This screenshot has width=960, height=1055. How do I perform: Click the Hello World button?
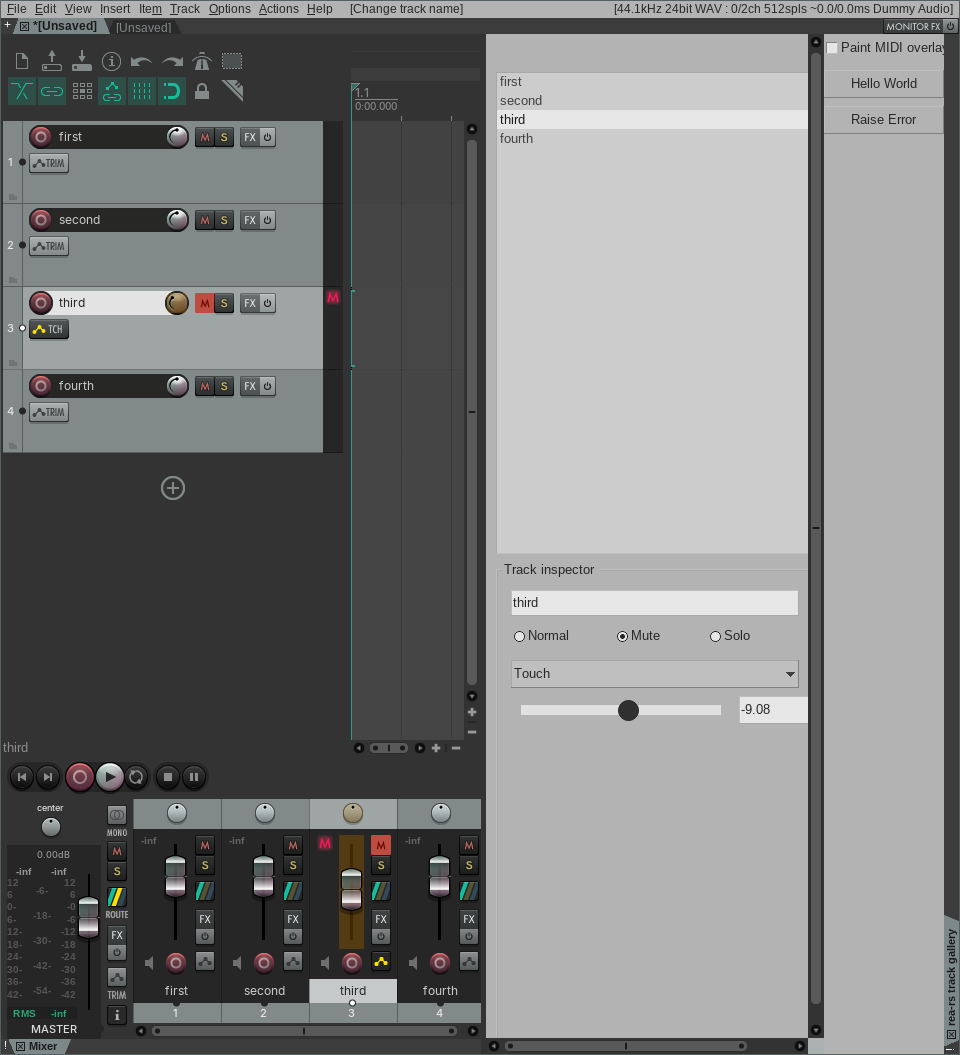(883, 83)
